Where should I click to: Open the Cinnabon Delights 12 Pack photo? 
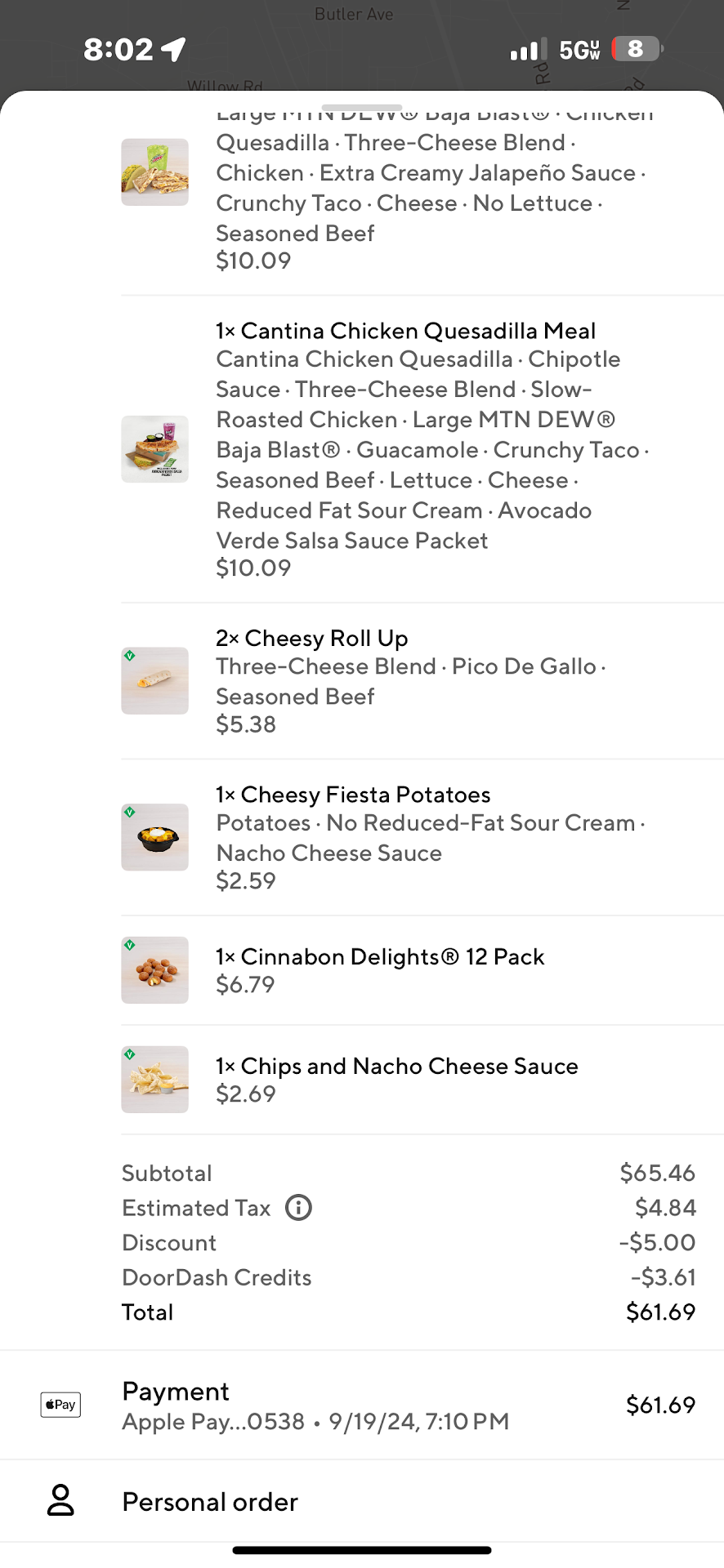(155, 970)
